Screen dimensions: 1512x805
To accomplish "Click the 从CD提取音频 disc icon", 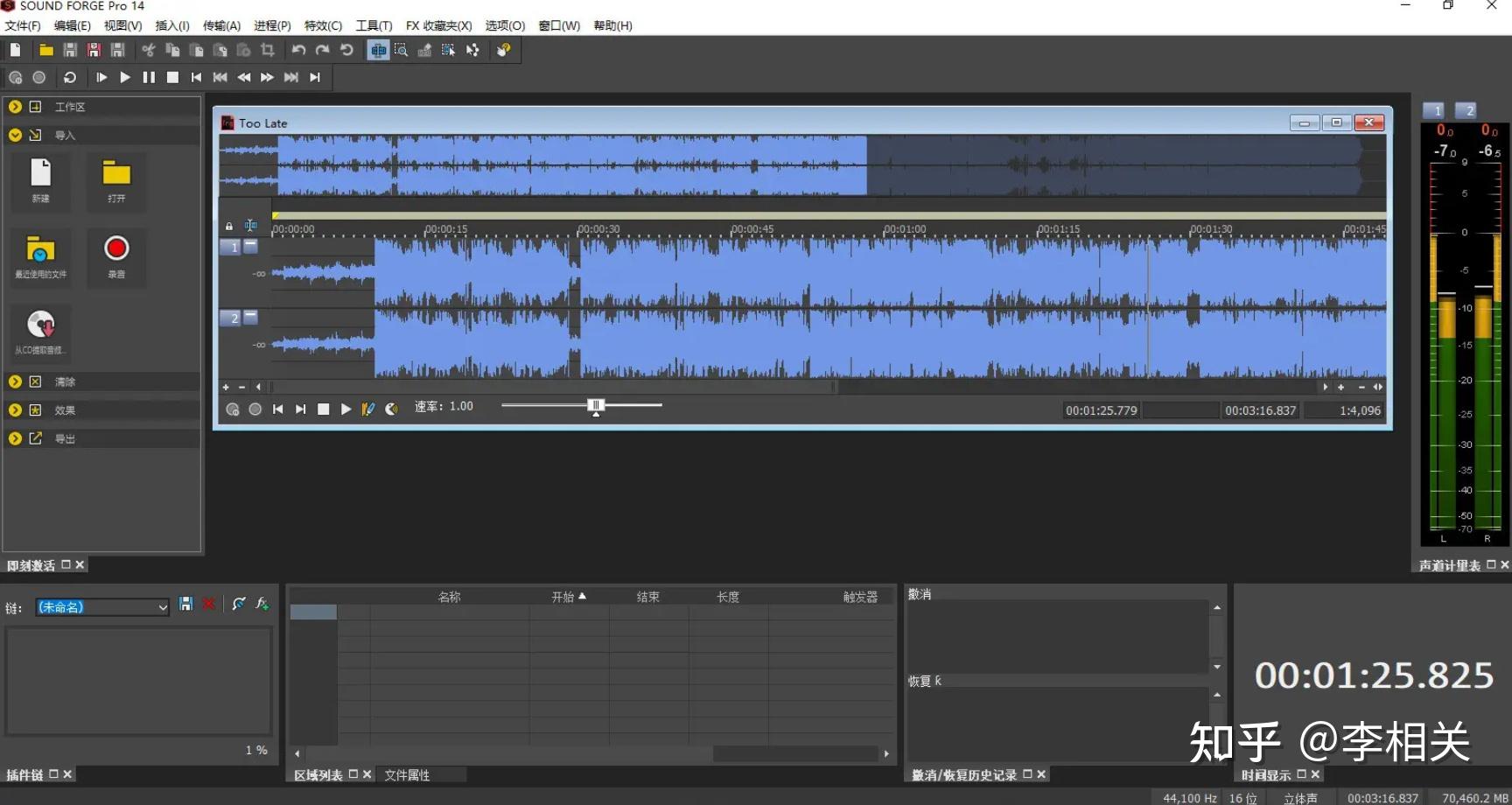I will click(41, 325).
